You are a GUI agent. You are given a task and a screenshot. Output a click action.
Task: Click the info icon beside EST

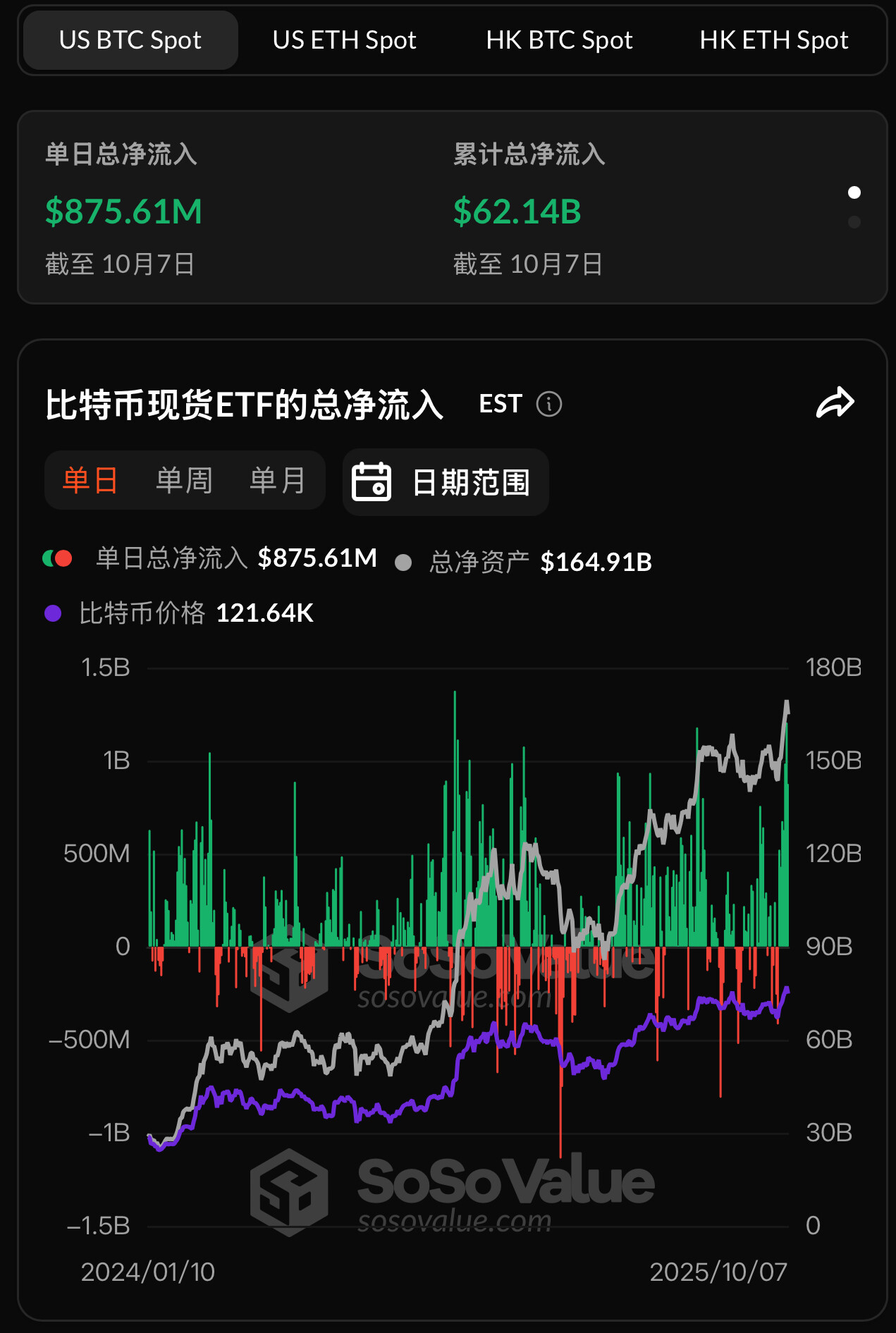tap(549, 404)
